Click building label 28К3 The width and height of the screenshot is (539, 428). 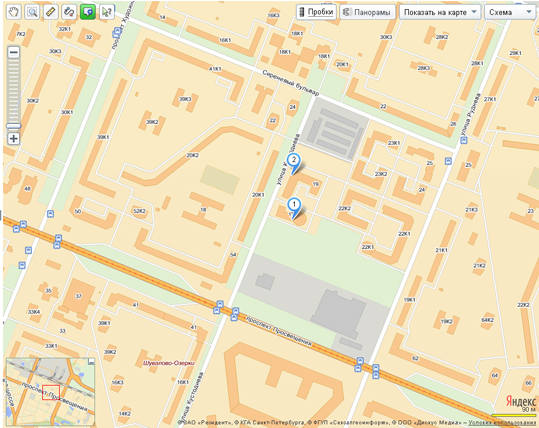tap(424, 68)
